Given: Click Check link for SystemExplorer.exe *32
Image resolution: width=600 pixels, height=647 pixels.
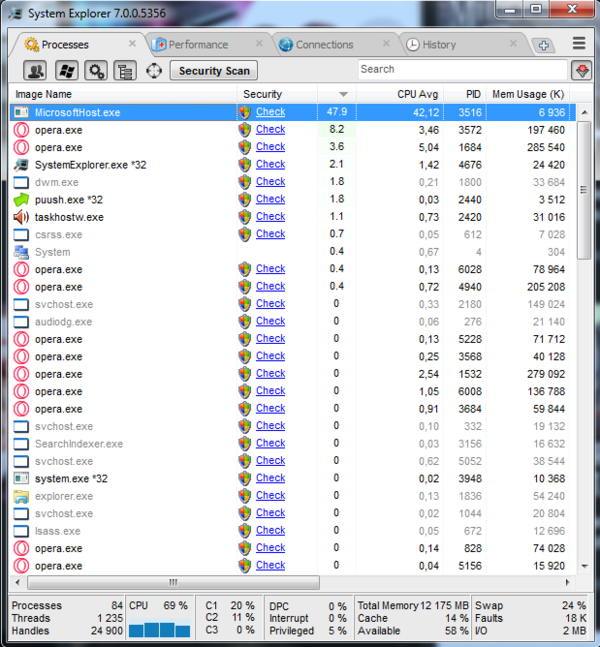Looking at the screenshot, I should tap(270, 164).
